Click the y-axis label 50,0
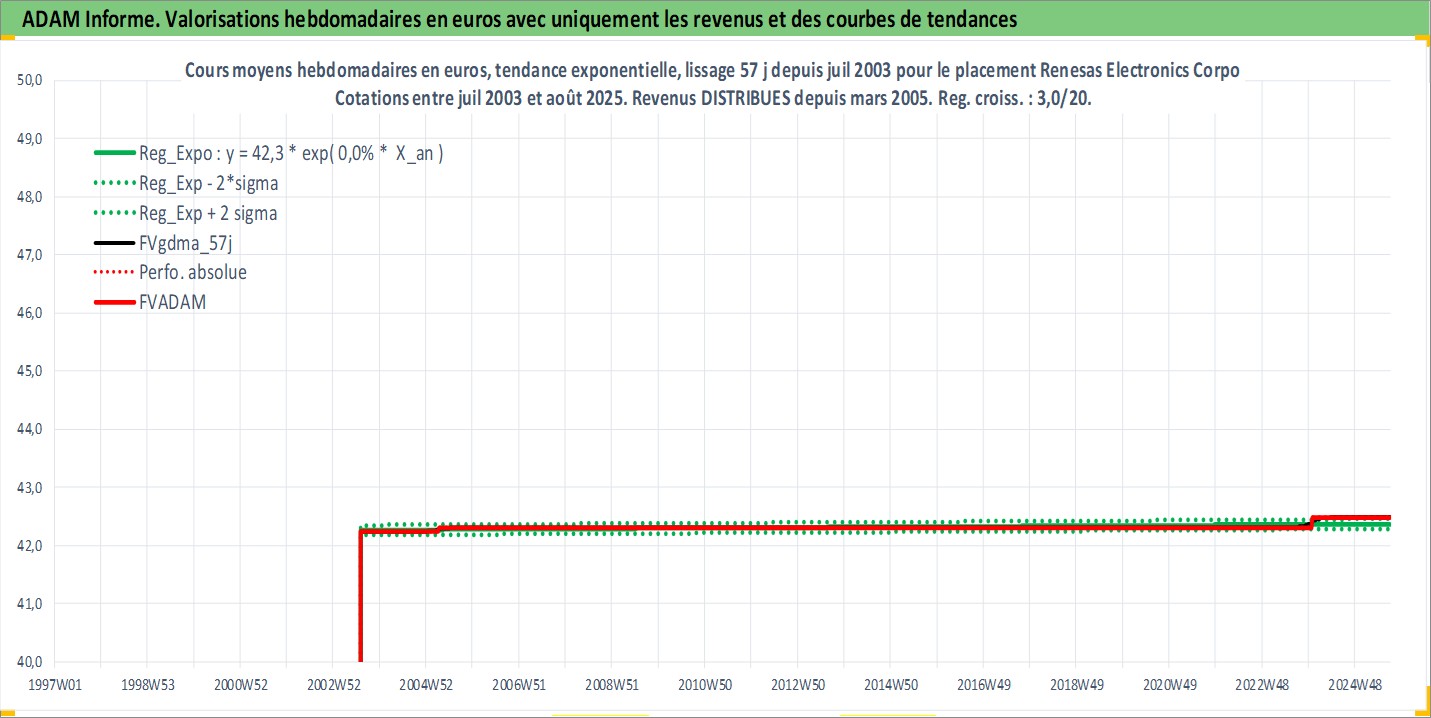Viewport: 1431px width, 718px height. tap(31, 80)
